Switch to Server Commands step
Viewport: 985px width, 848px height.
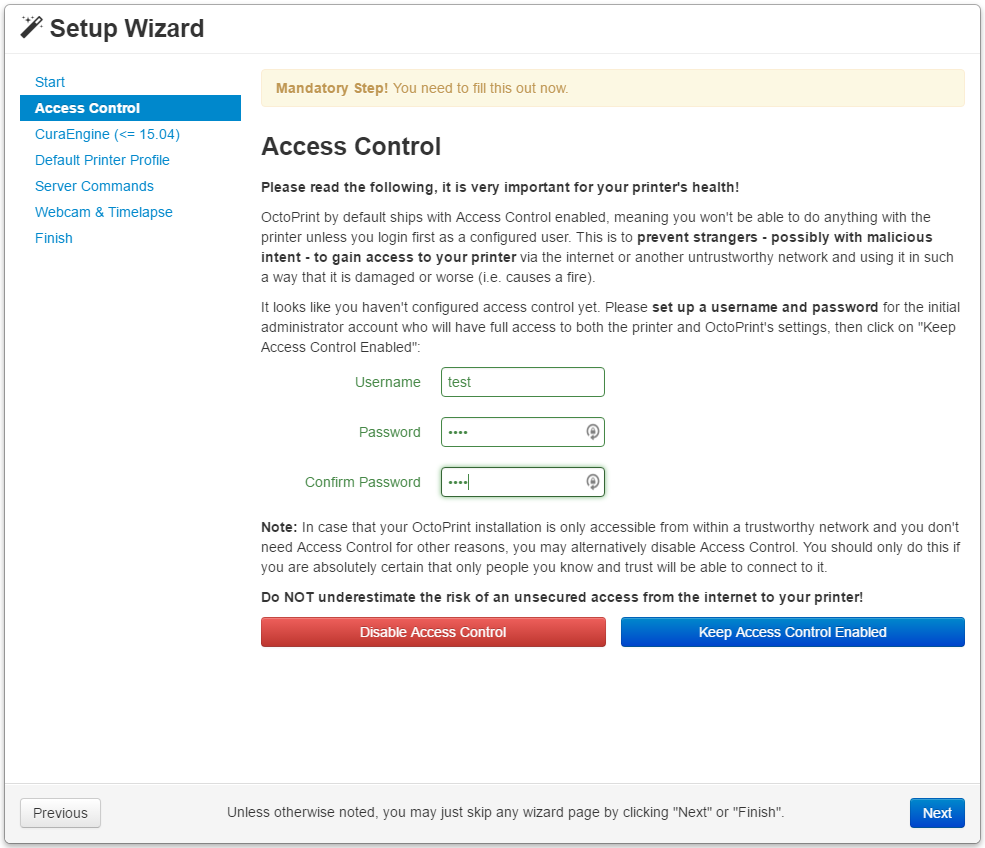pos(94,187)
